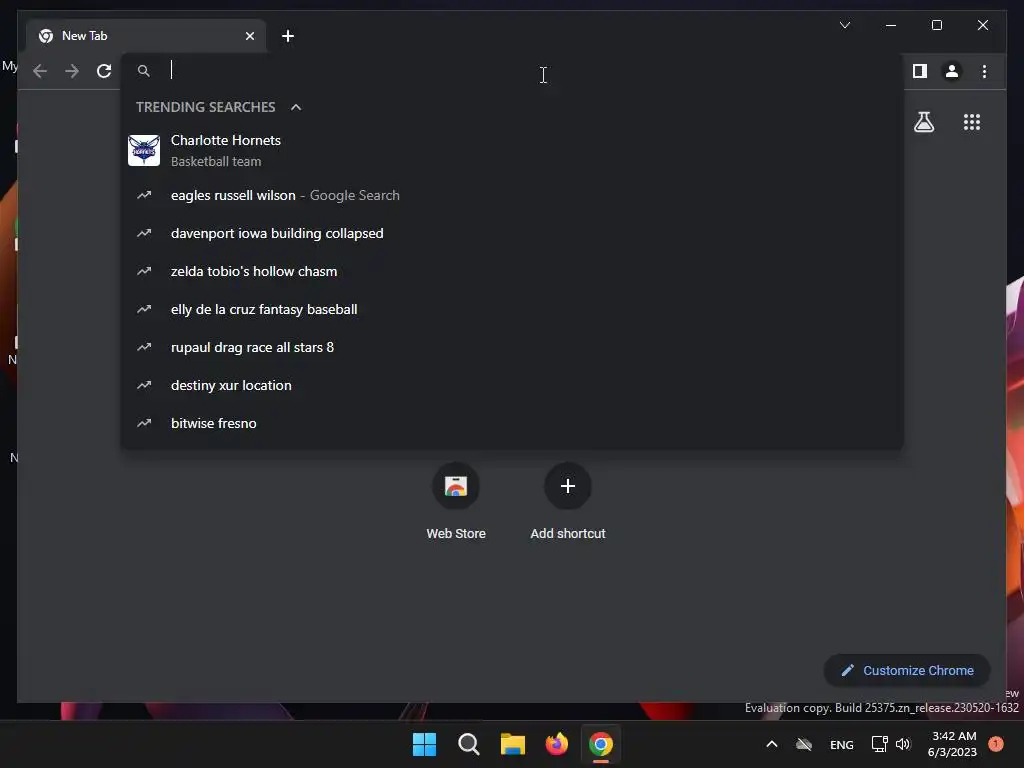Select 'destiny xur location' suggestion
Screen dimensions: 1024x768
tap(512, 385)
